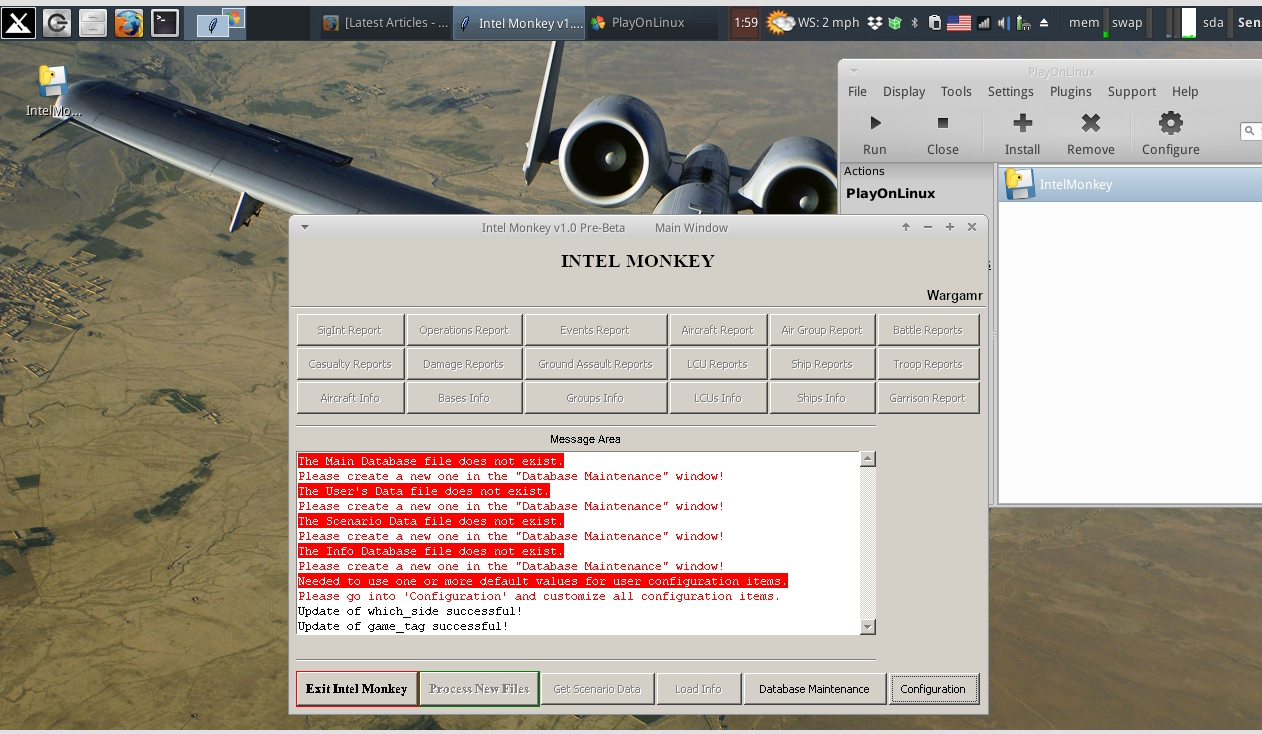Click the Process New Files button
The width and height of the screenshot is (1262, 734).
[479, 689]
